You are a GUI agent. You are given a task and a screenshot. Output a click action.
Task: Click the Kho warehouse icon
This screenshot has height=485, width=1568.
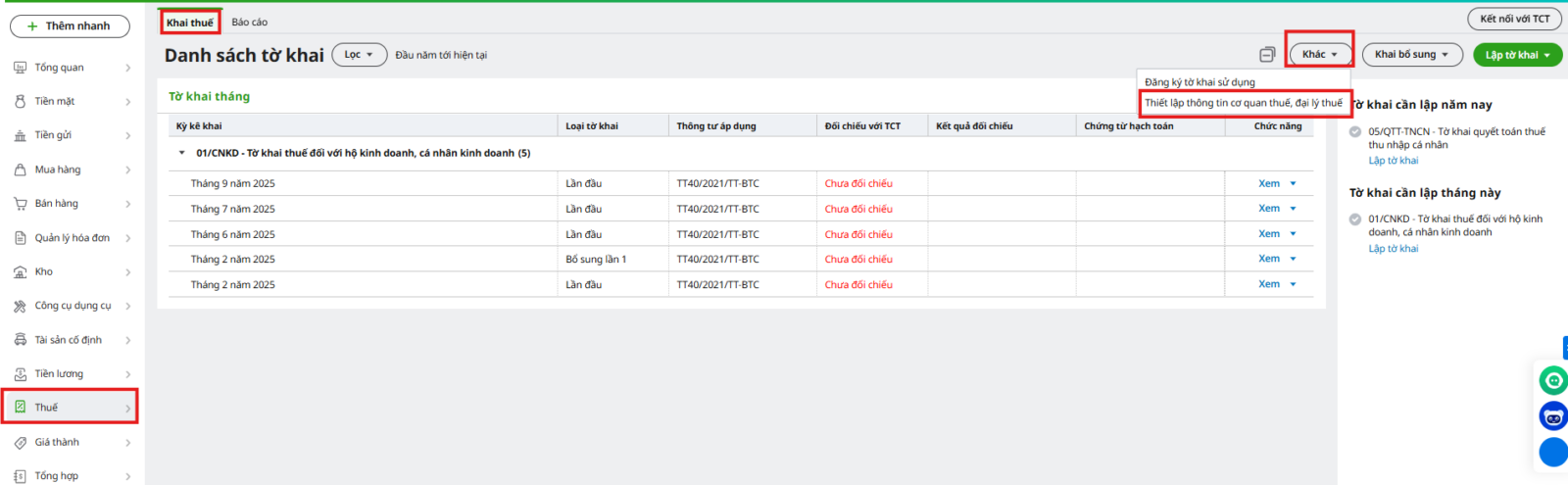click(x=21, y=271)
